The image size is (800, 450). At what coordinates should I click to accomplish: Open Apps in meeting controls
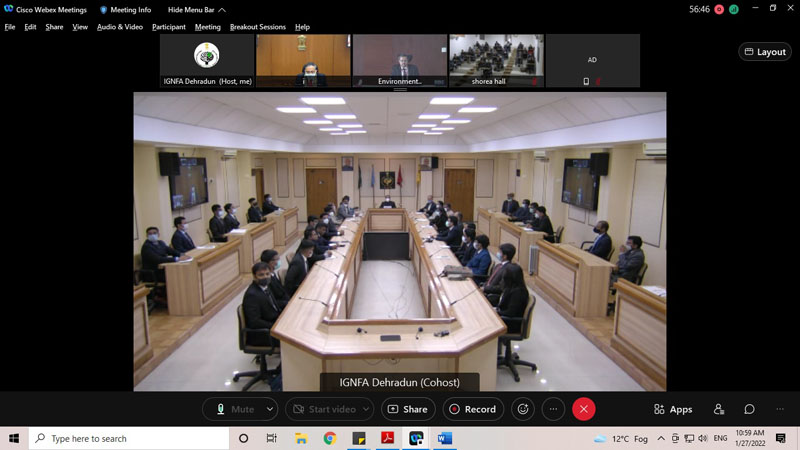click(x=673, y=409)
